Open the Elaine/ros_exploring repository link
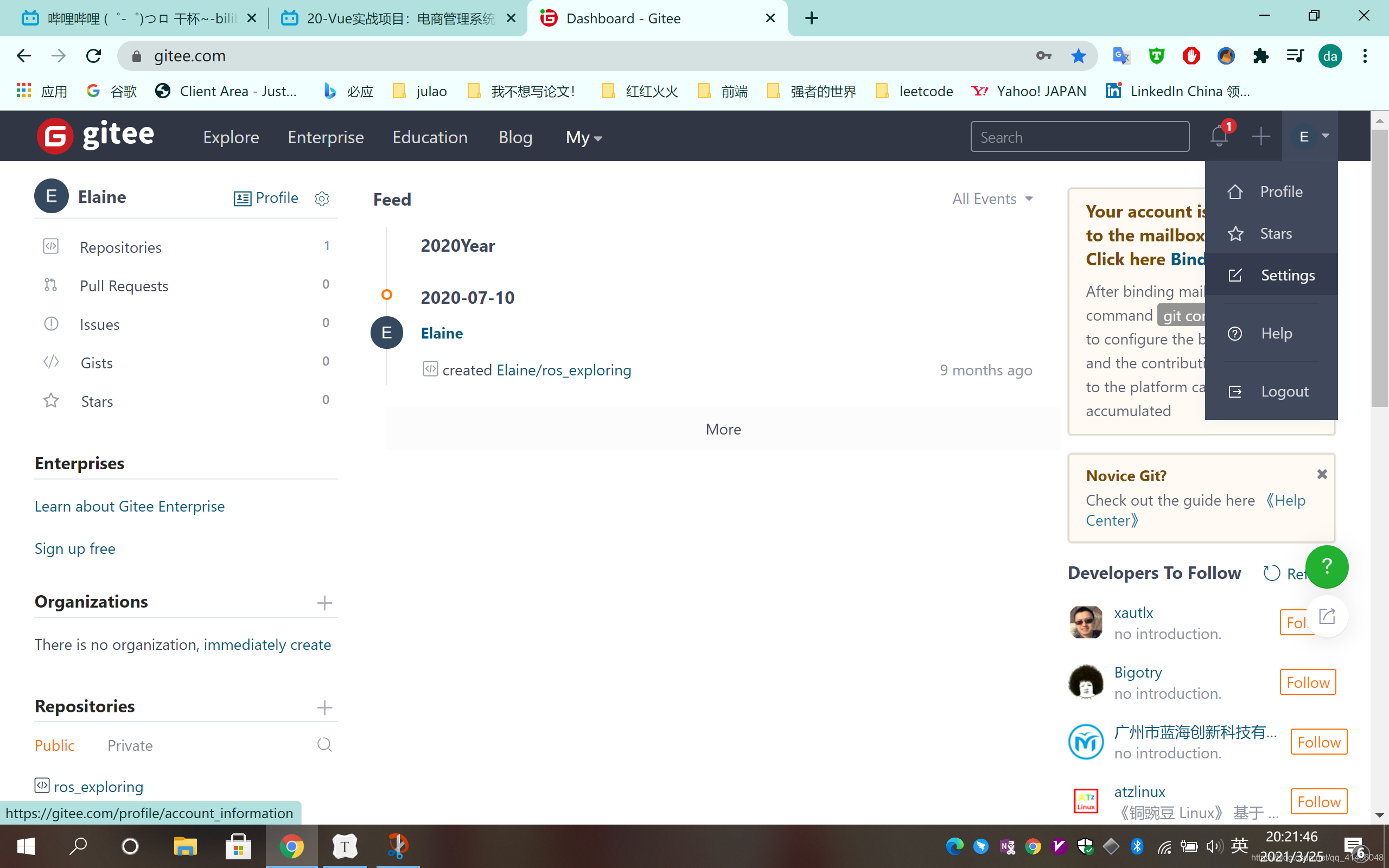This screenshot has width=1389, height=868. point(564,371)
